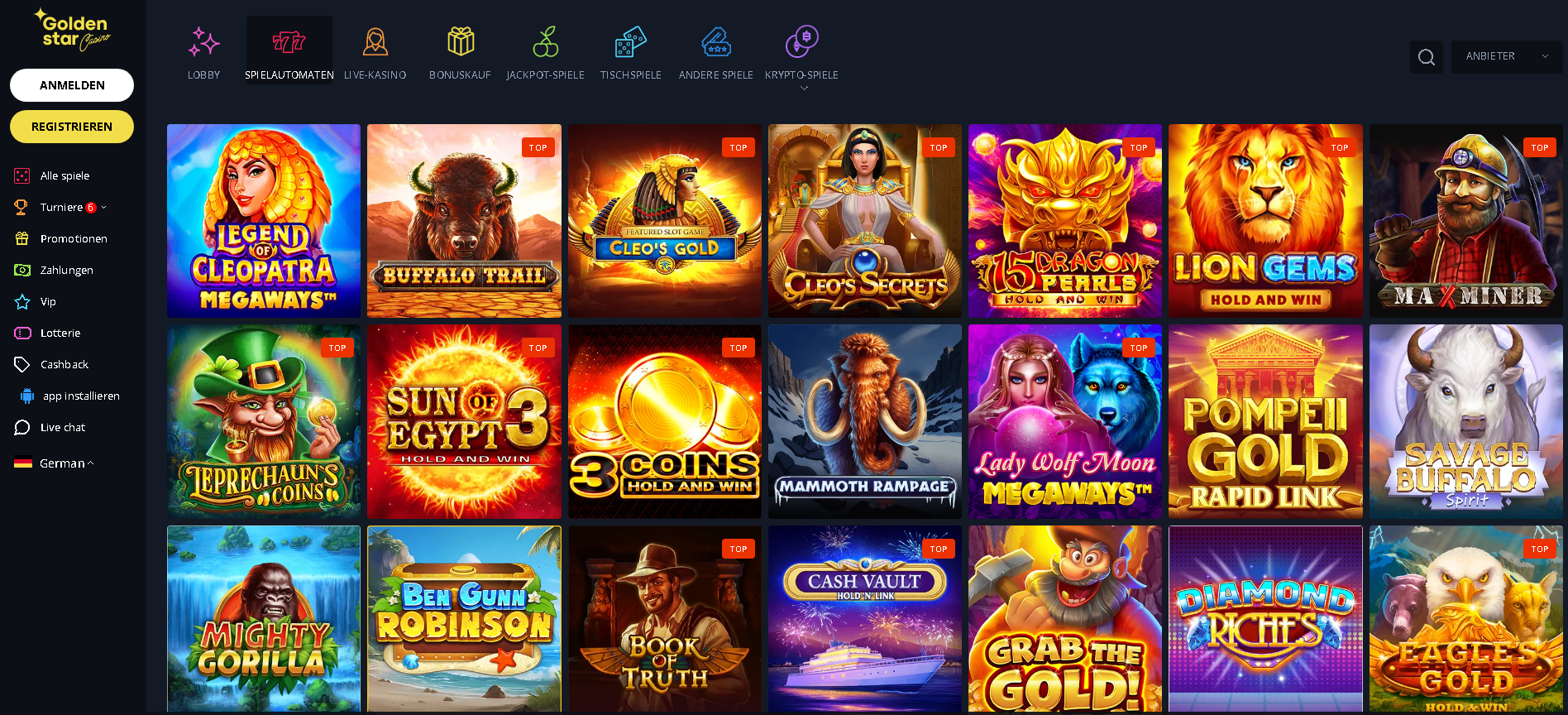The height and width of the screenshot is (715, 1568).
Task: Expand Krypto-Spiele dropdown arrow
Action: click(x=804, y=88)
